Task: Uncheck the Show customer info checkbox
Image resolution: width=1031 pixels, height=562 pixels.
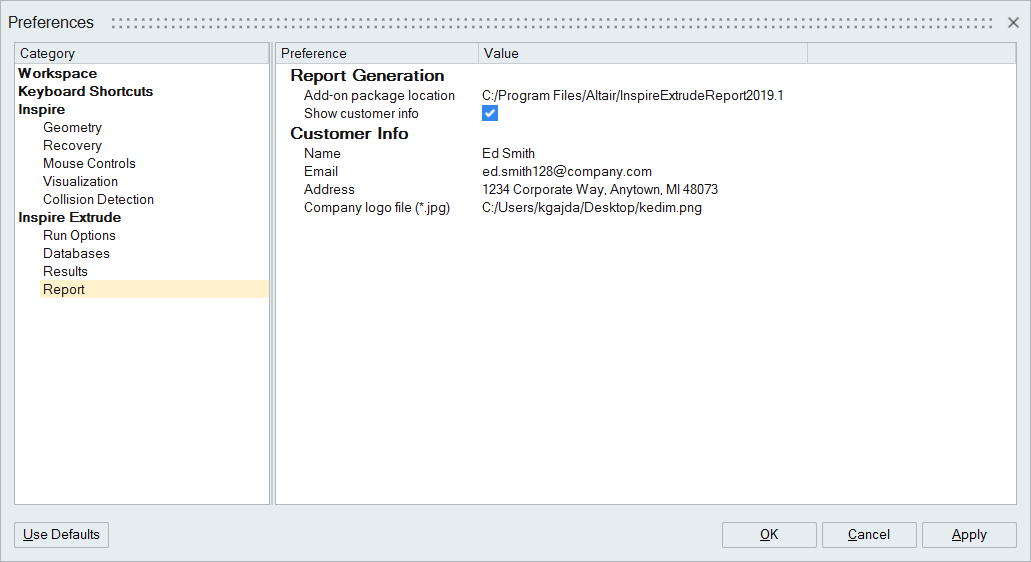Action: coord(490,114)
